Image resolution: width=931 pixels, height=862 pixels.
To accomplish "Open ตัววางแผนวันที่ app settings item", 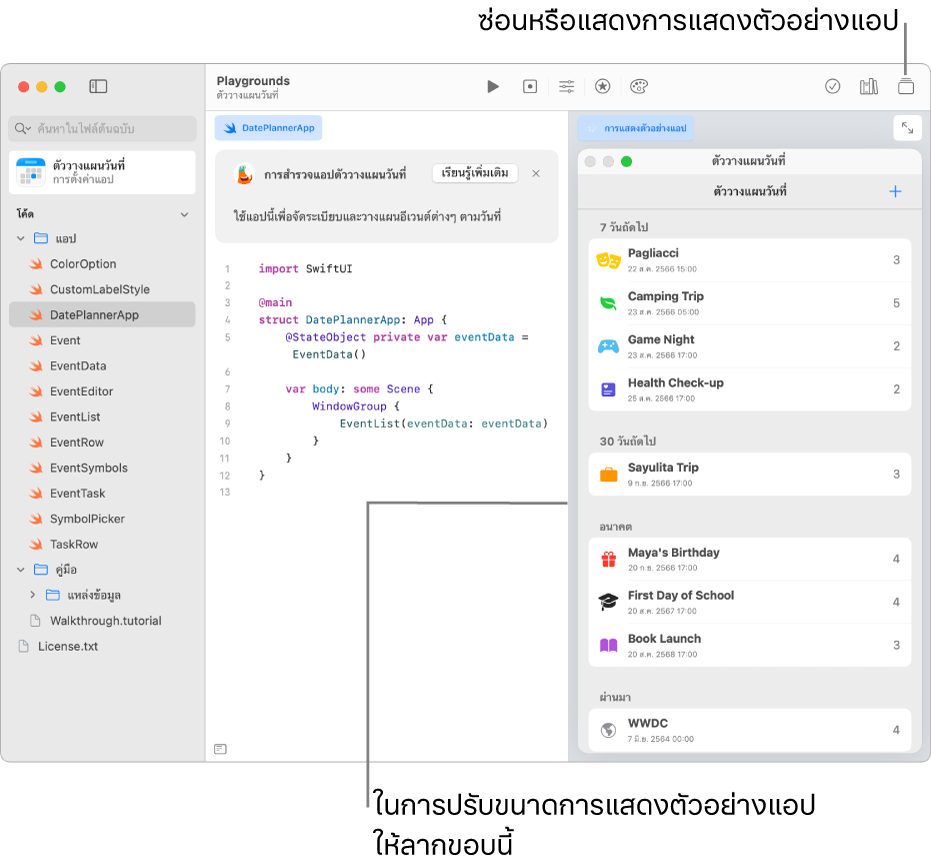I will (x=102, y=172).
